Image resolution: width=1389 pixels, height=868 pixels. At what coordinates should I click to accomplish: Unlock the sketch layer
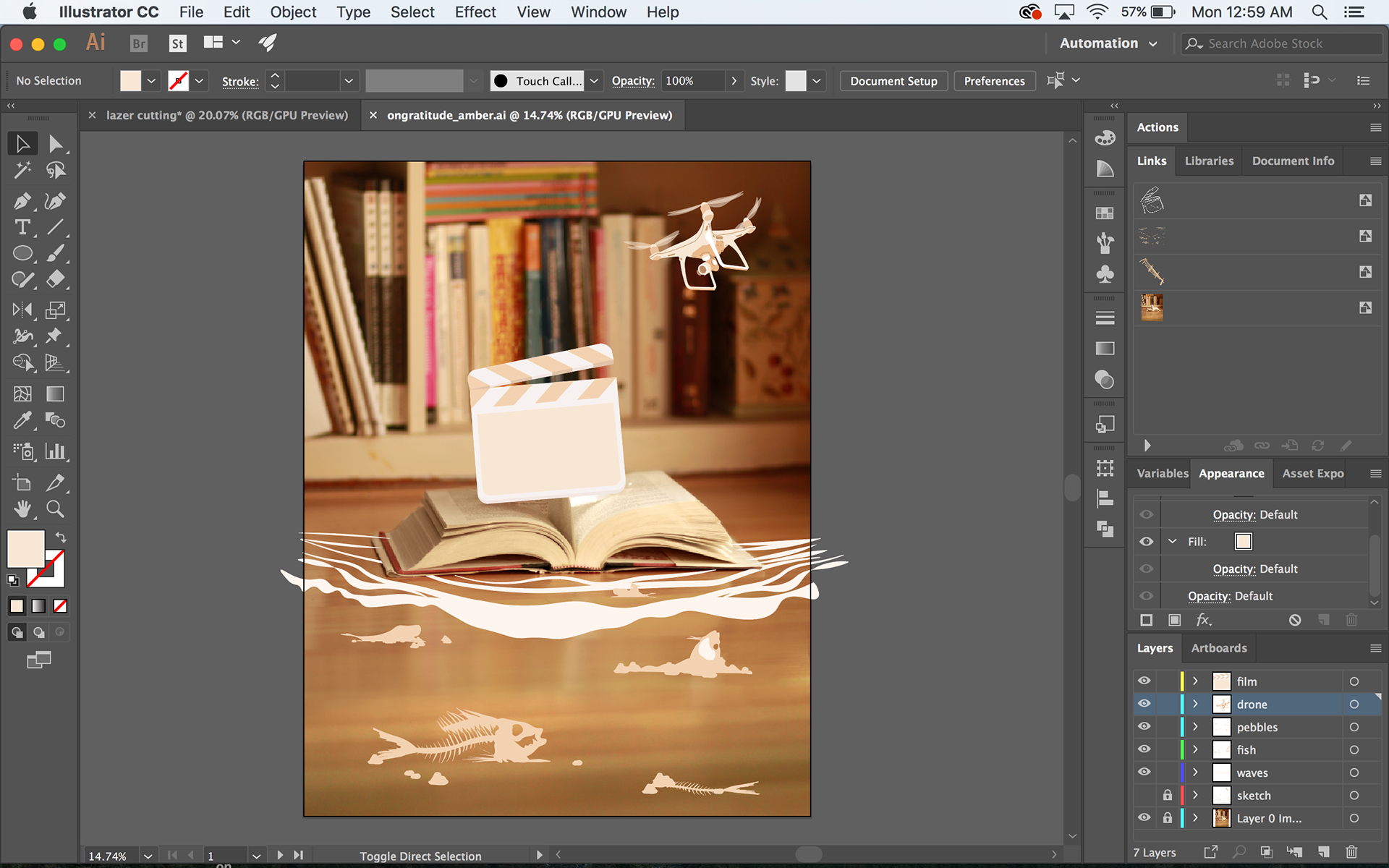tap(1167, 795)
